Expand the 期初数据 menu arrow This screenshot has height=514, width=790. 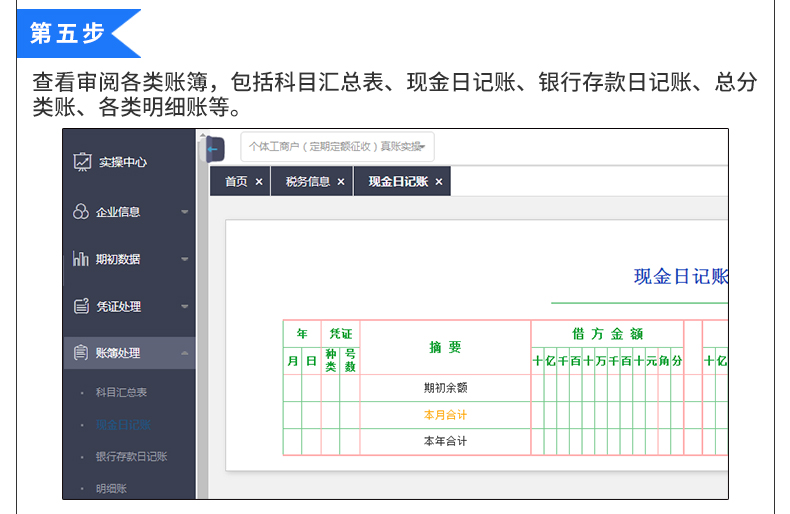184,259
